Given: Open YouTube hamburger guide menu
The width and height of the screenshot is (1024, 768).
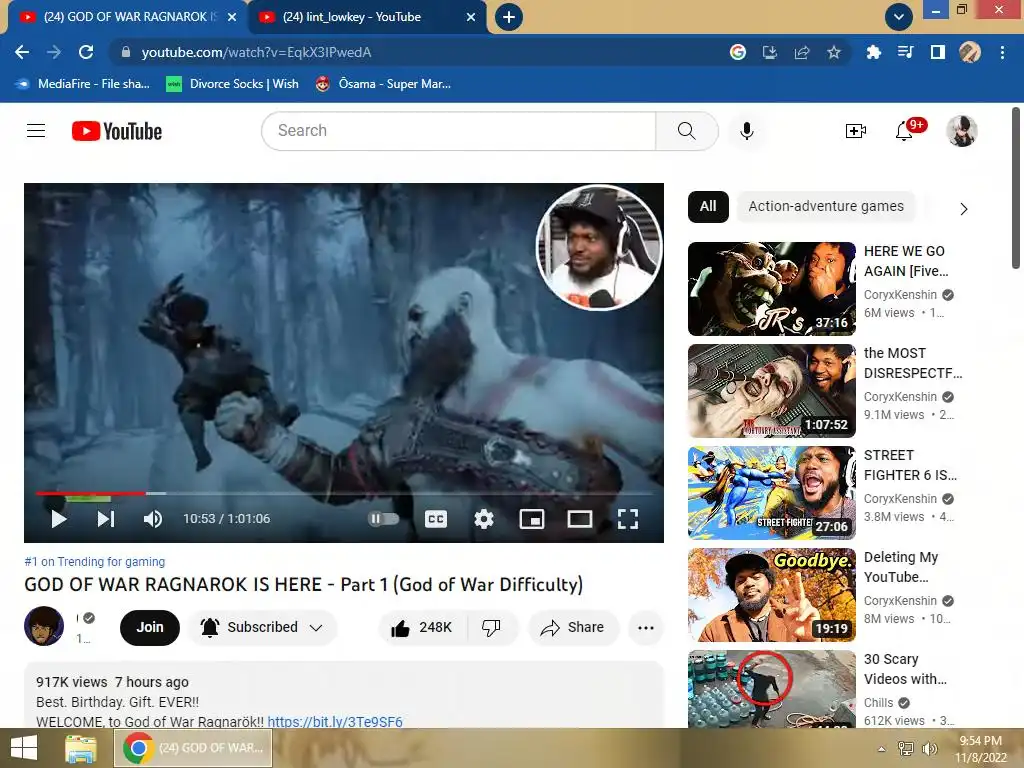Looking at the screenshot, I should click(x=36, y=131).
